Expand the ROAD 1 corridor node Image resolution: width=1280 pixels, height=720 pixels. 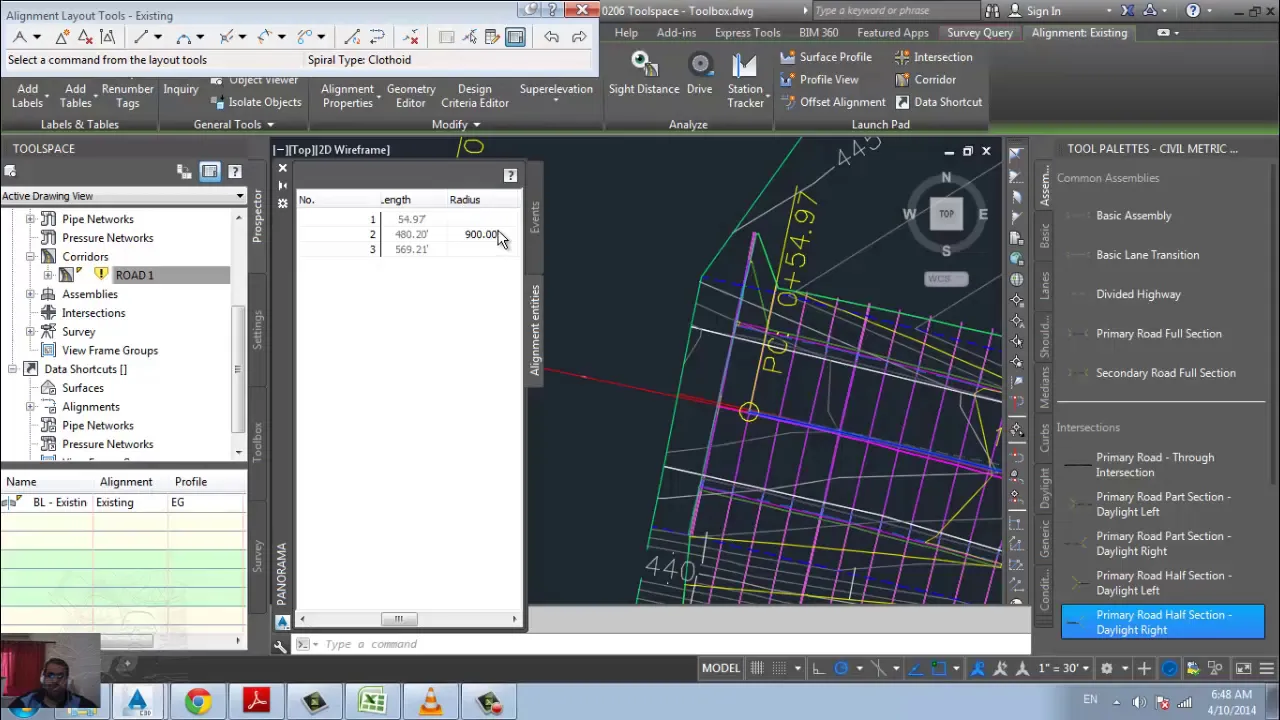pyautogui.click(x=48, y=275)
